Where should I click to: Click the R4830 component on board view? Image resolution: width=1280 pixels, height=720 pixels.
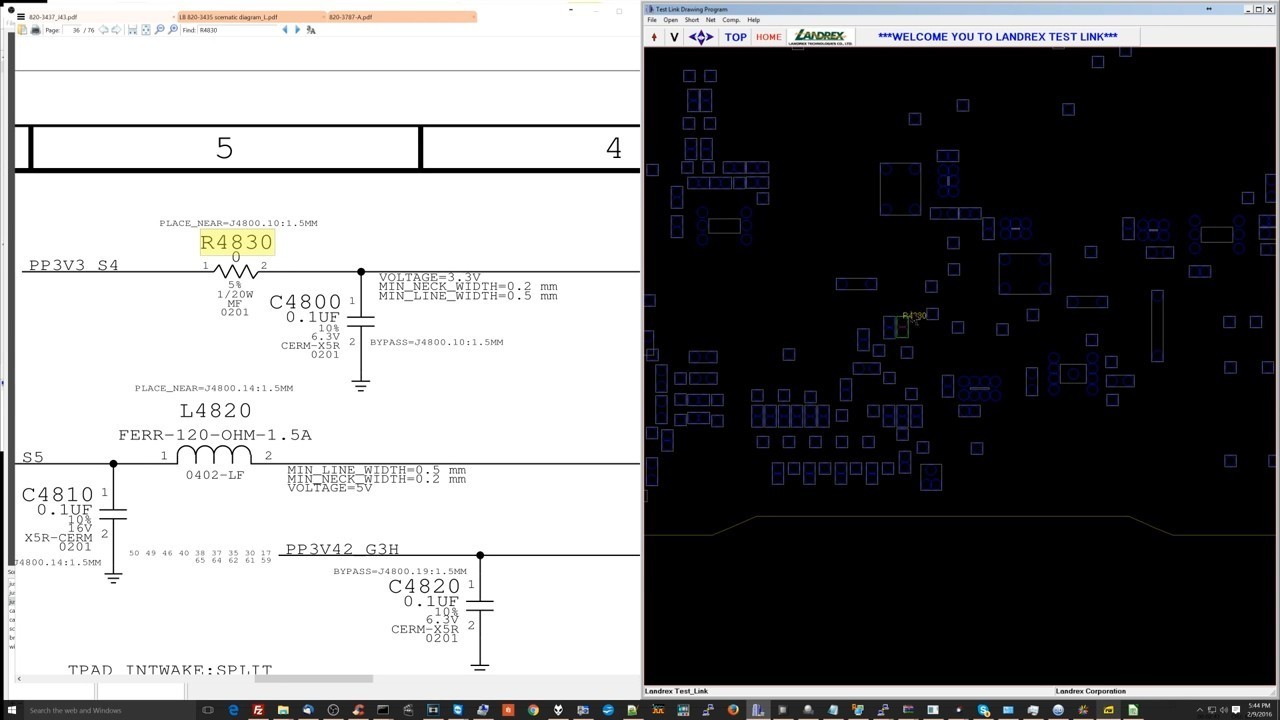pos(903,326)
